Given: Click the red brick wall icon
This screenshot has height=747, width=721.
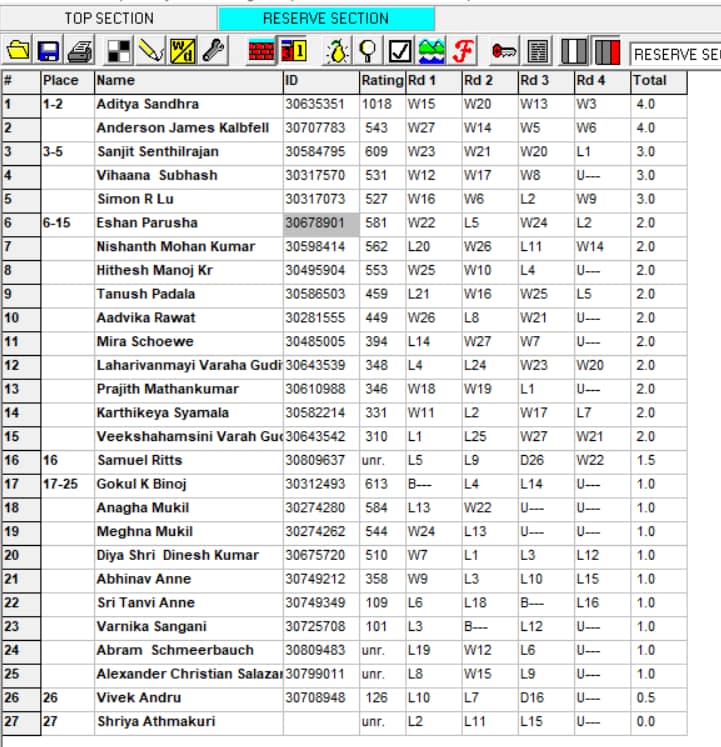Looking at the screenshot, I should pos(261,50).
